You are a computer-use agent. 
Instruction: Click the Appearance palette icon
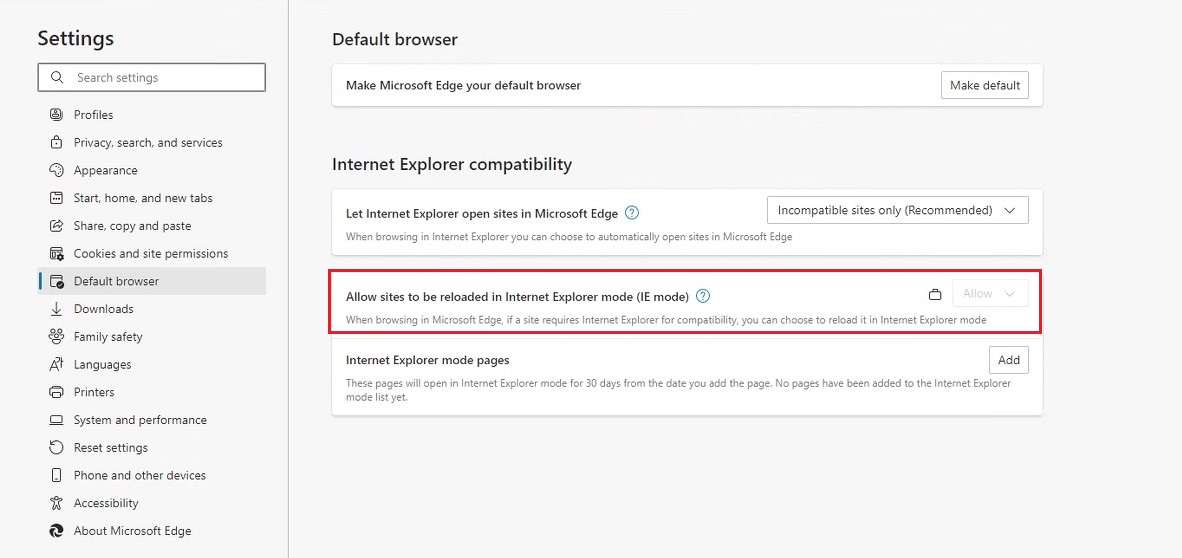click(57, 170)
